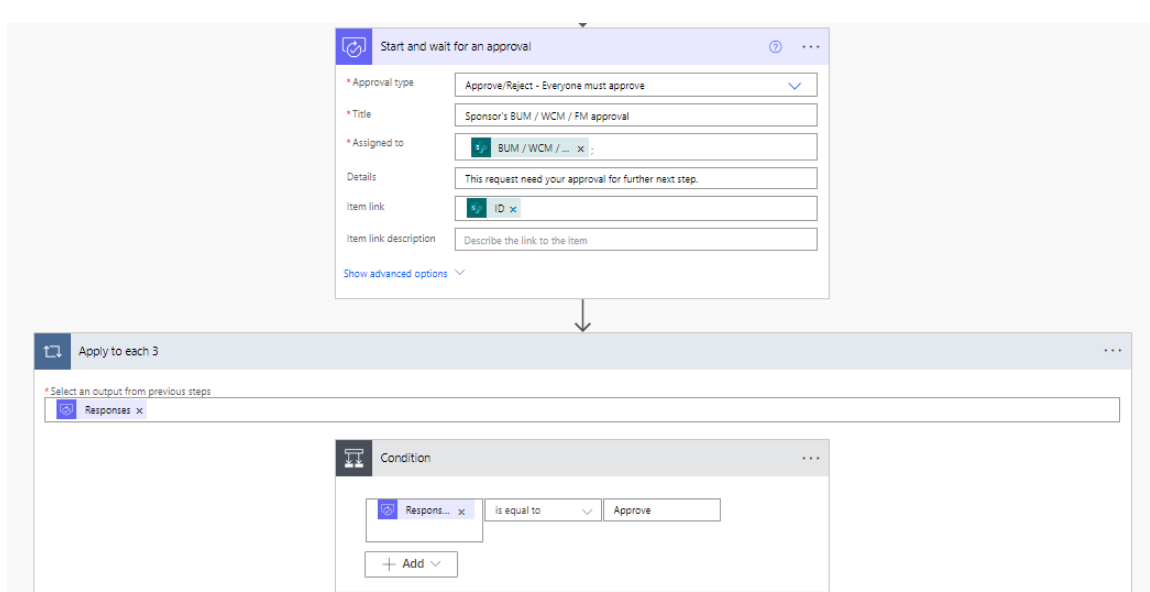
Task: Open the 'is equal to' operator dropdown
Action: click(542, 510)
